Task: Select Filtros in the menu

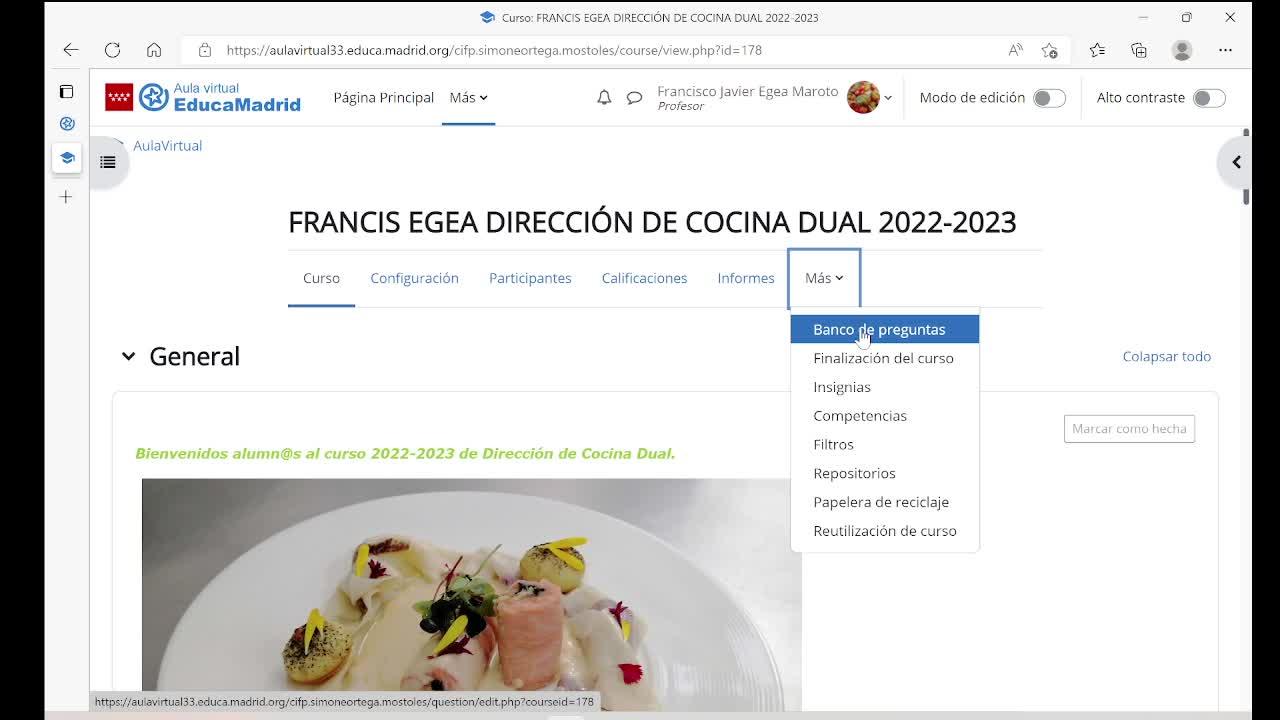Action: pyautogui.click(x=885, y=444)
